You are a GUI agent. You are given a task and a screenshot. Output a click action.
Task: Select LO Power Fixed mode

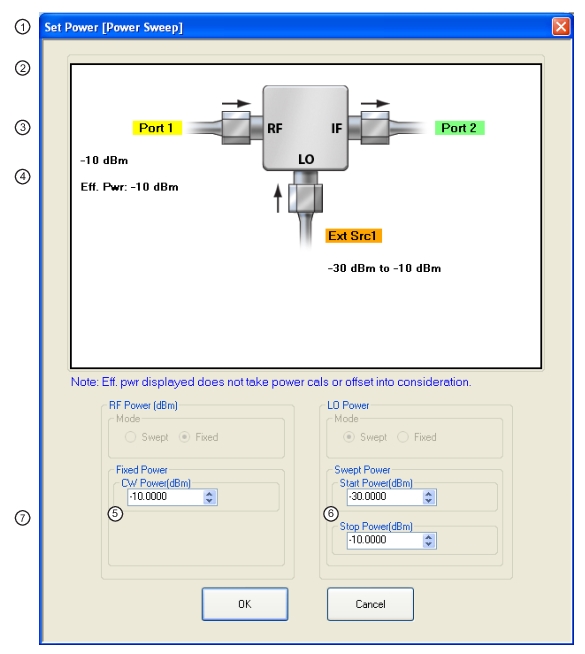point(403,437)
